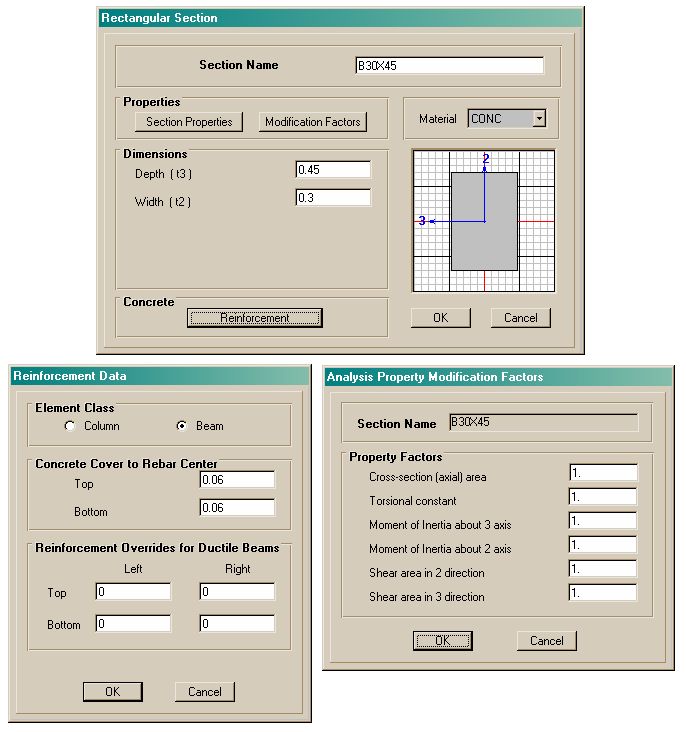Click the Reinforcement button under Concrete
Screen dimensions: 686x732
click(255, 318)
